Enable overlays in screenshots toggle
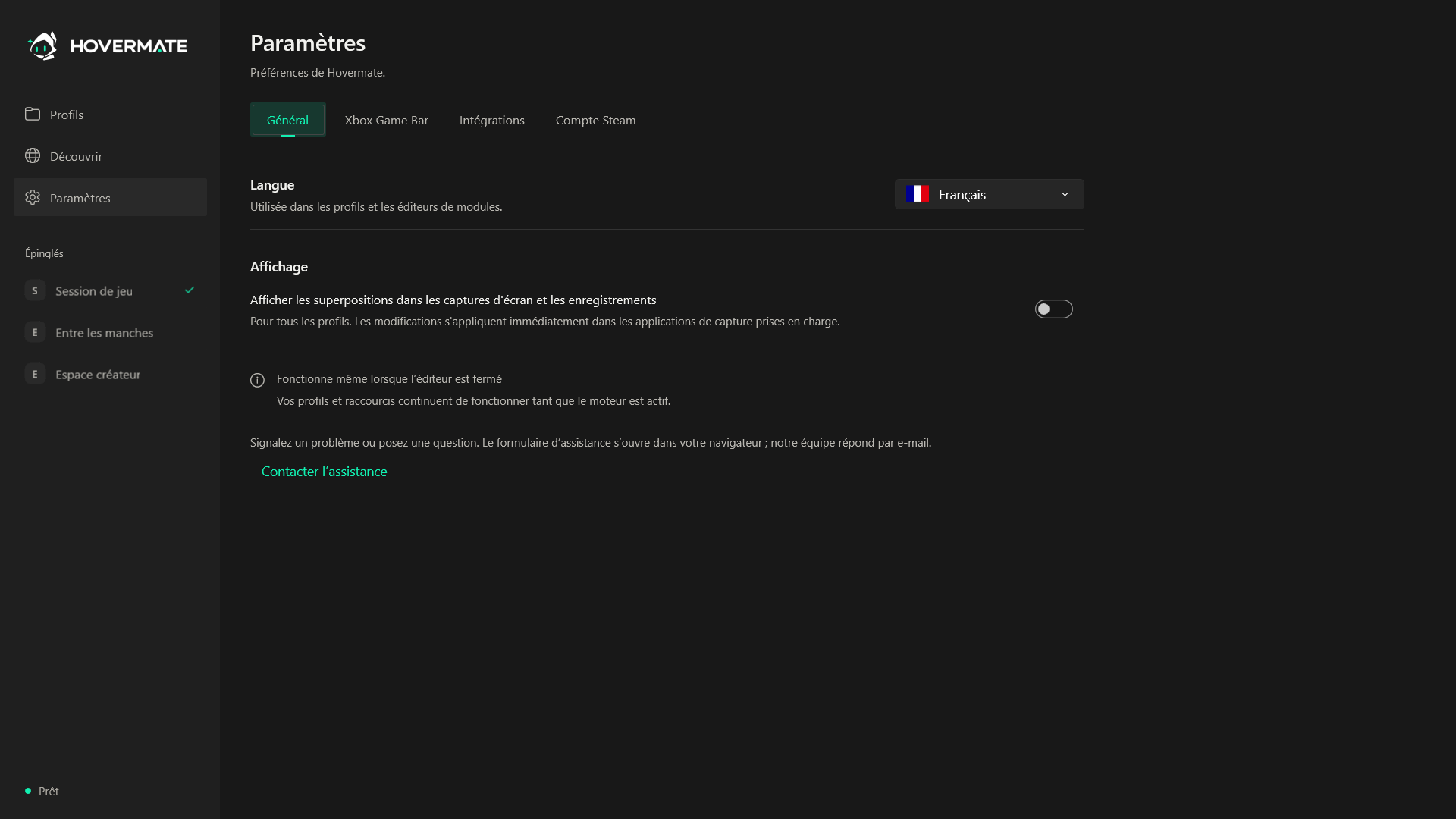Viewport: 1456px width, 819px height. [x=1054, y=309]
